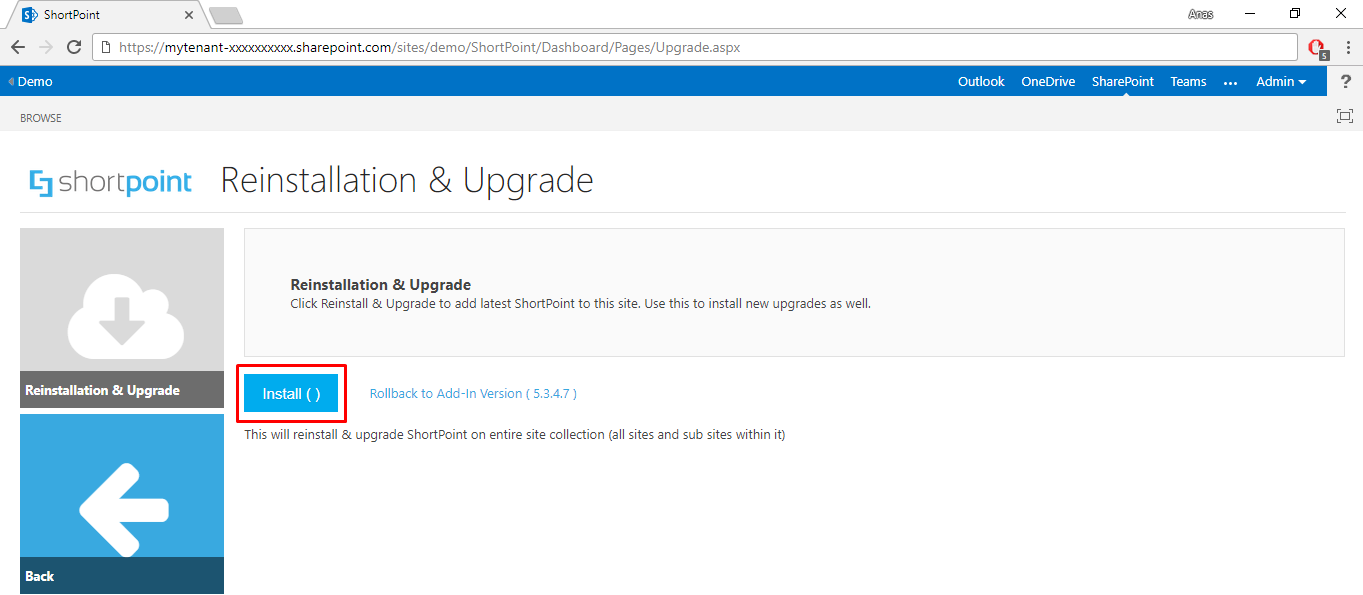Go to Outlook in top navigation
The image size is (1363, 595).
pos(981,82)
